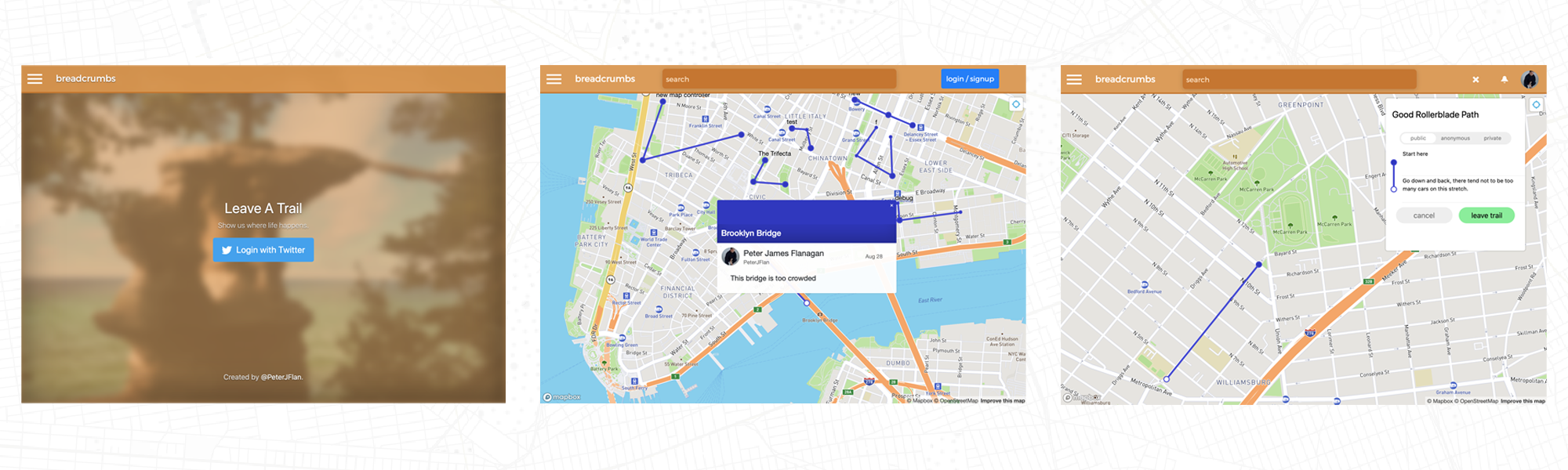This screenshot has width=1568, height=470.
Task: Click the Broad Street station icon
Action: tap(659, 310)
